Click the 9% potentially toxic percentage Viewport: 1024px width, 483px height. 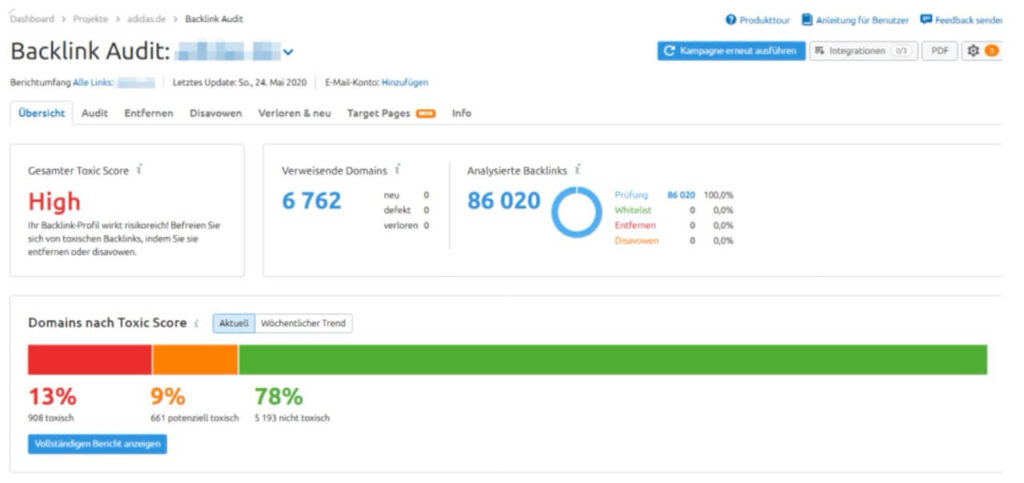click(168, 397)
